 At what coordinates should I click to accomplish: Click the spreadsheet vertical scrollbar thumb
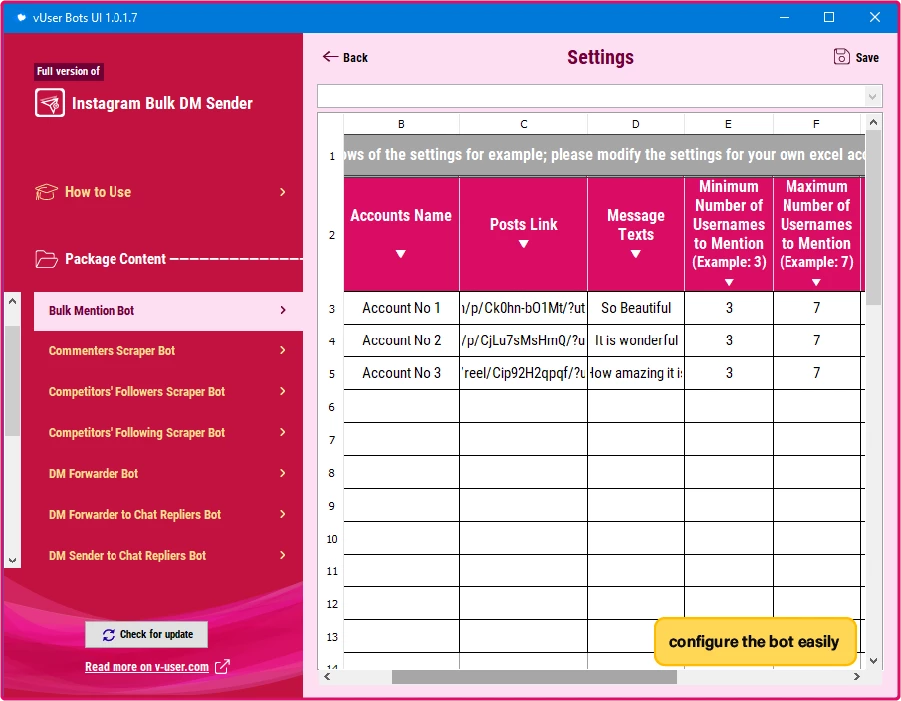[x=873, y=217]
